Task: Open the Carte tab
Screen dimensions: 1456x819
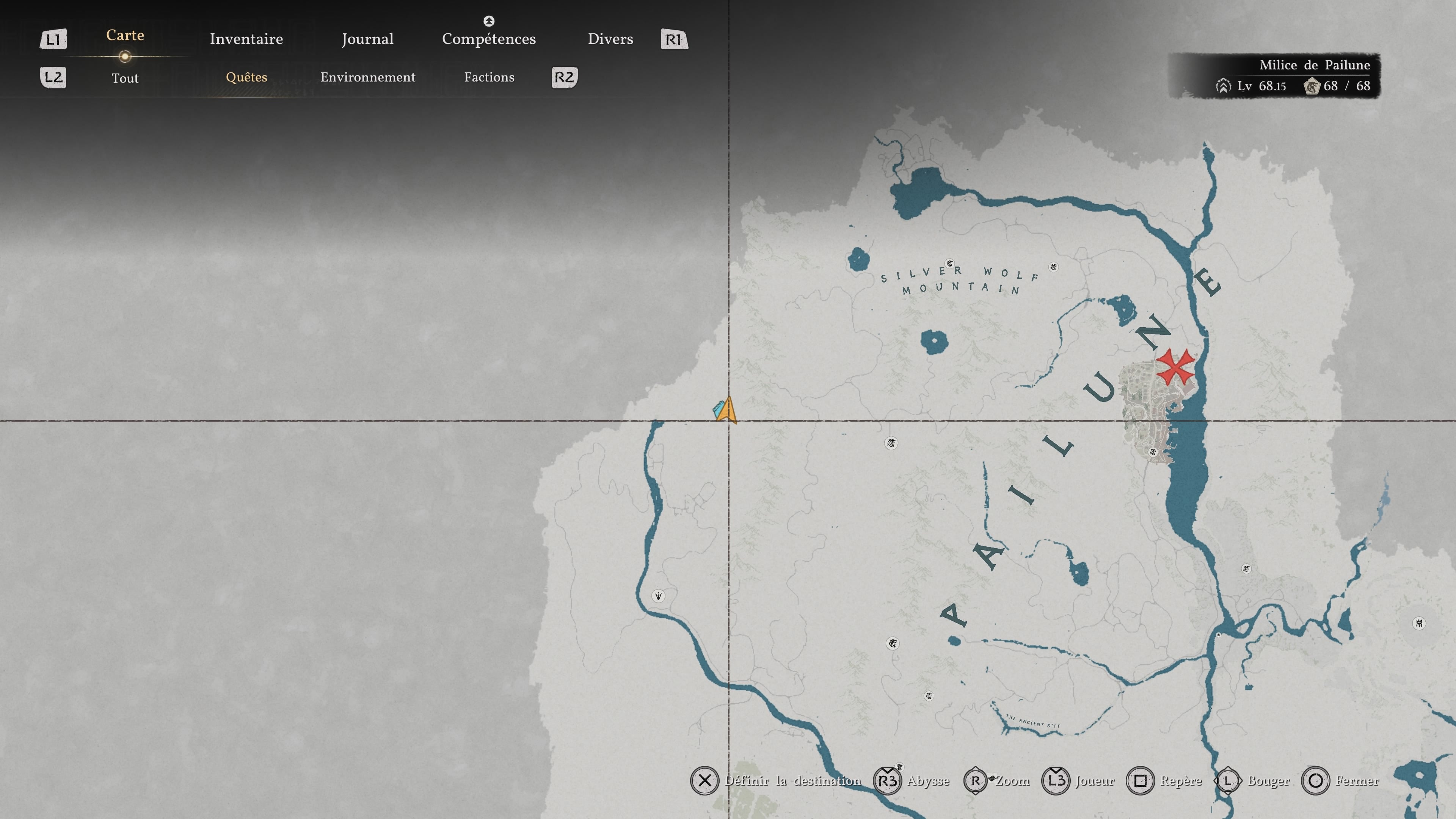Action: pos(125,35)
